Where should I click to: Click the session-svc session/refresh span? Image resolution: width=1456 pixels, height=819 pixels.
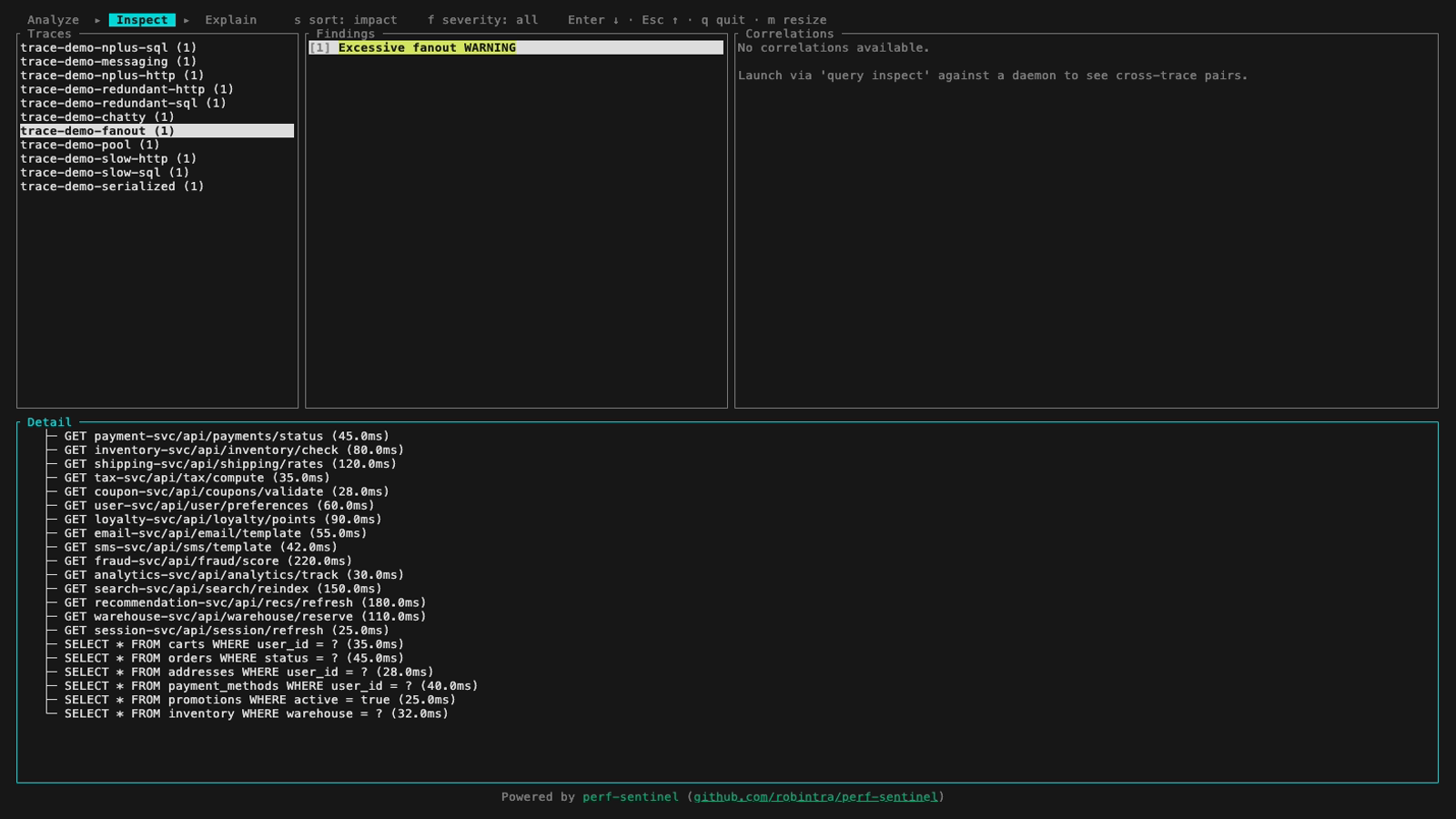tap(227, 631)
